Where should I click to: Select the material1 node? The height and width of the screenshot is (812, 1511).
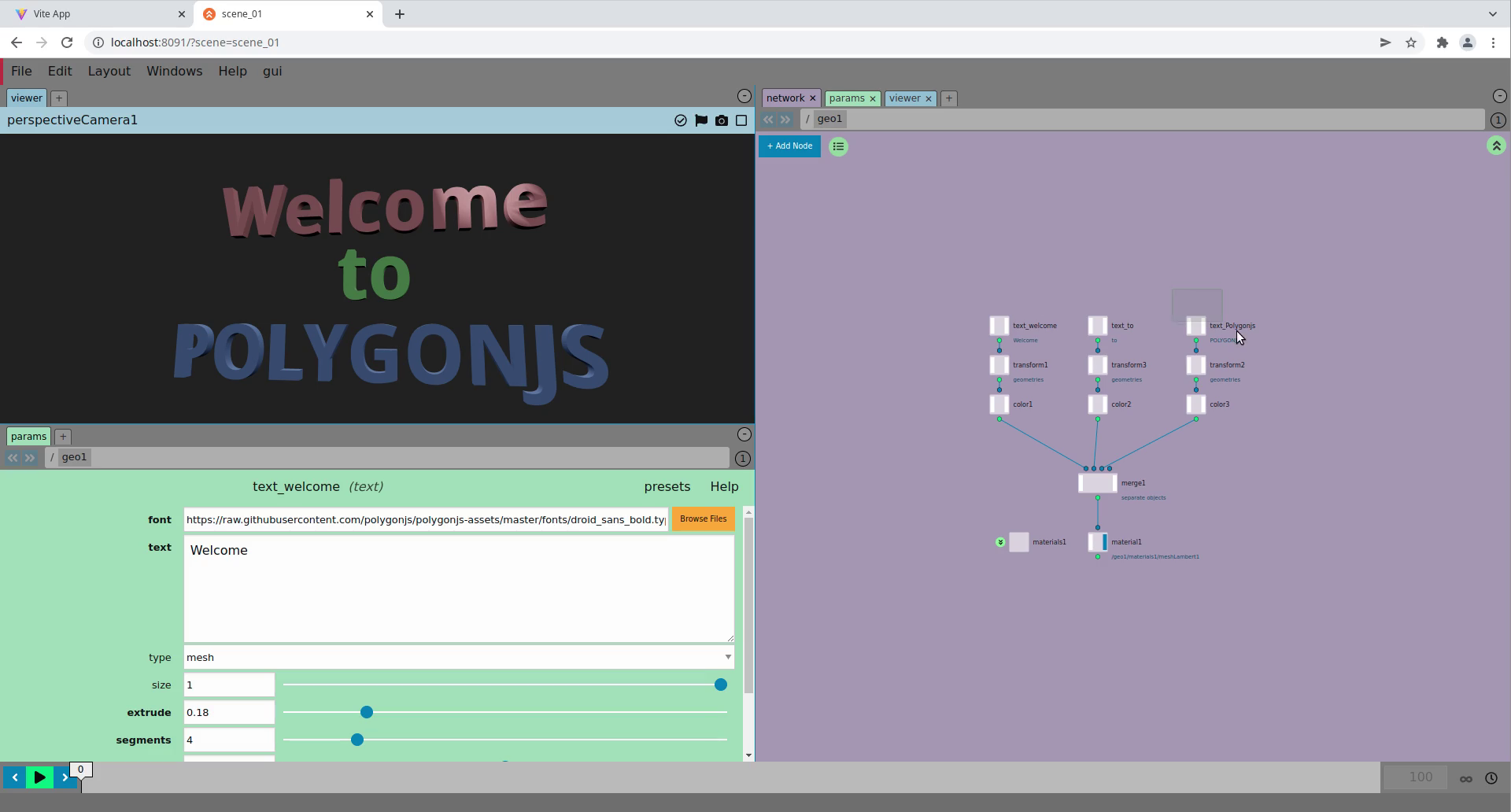coord(1098,542)
